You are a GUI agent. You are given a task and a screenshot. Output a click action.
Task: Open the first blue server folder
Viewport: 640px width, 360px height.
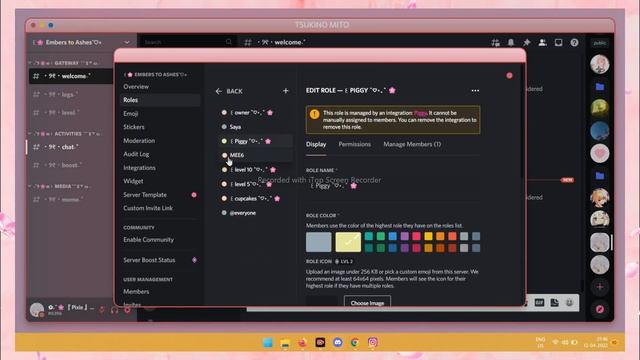(x=600, y=87)
